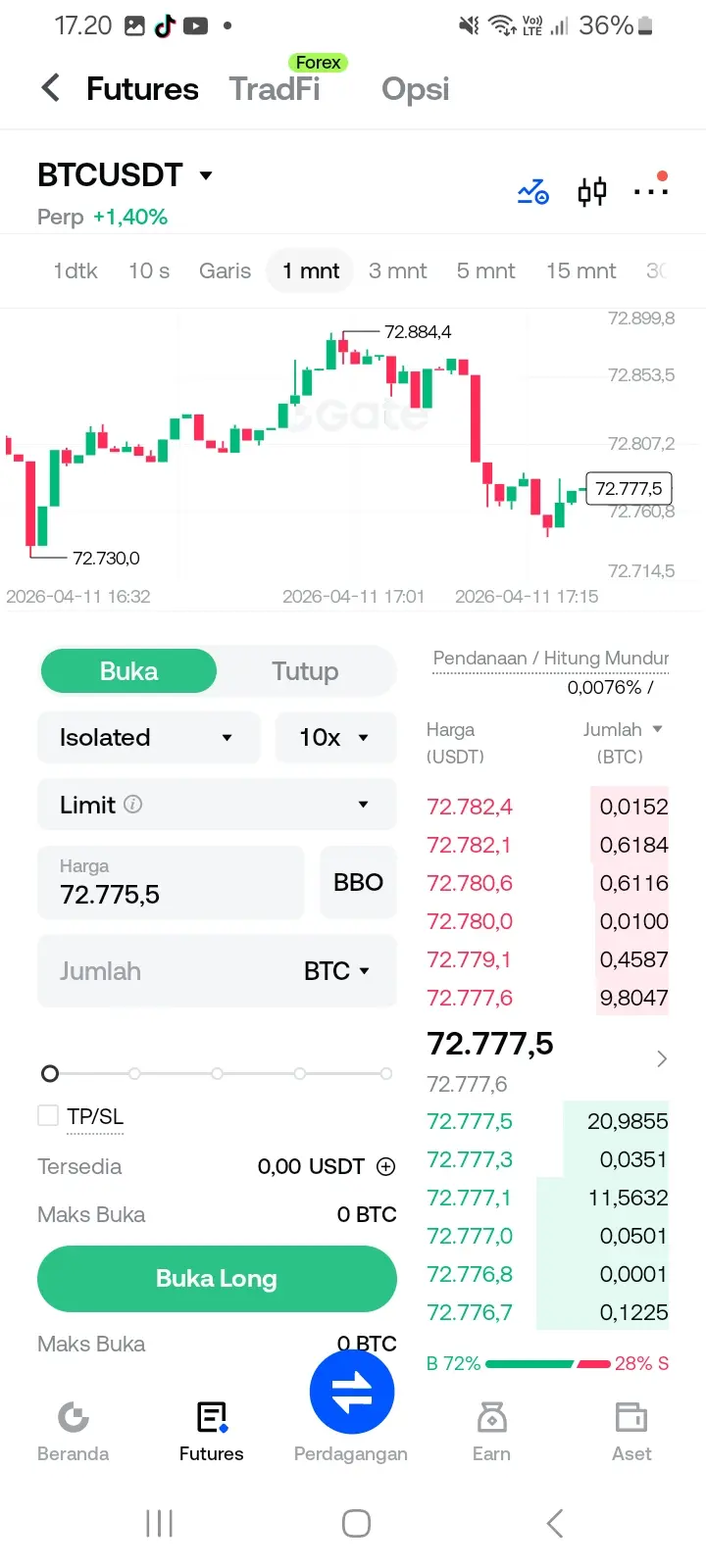Tap the BBO button
This screenshot has width=706, height=1568.
pos(358,882)
